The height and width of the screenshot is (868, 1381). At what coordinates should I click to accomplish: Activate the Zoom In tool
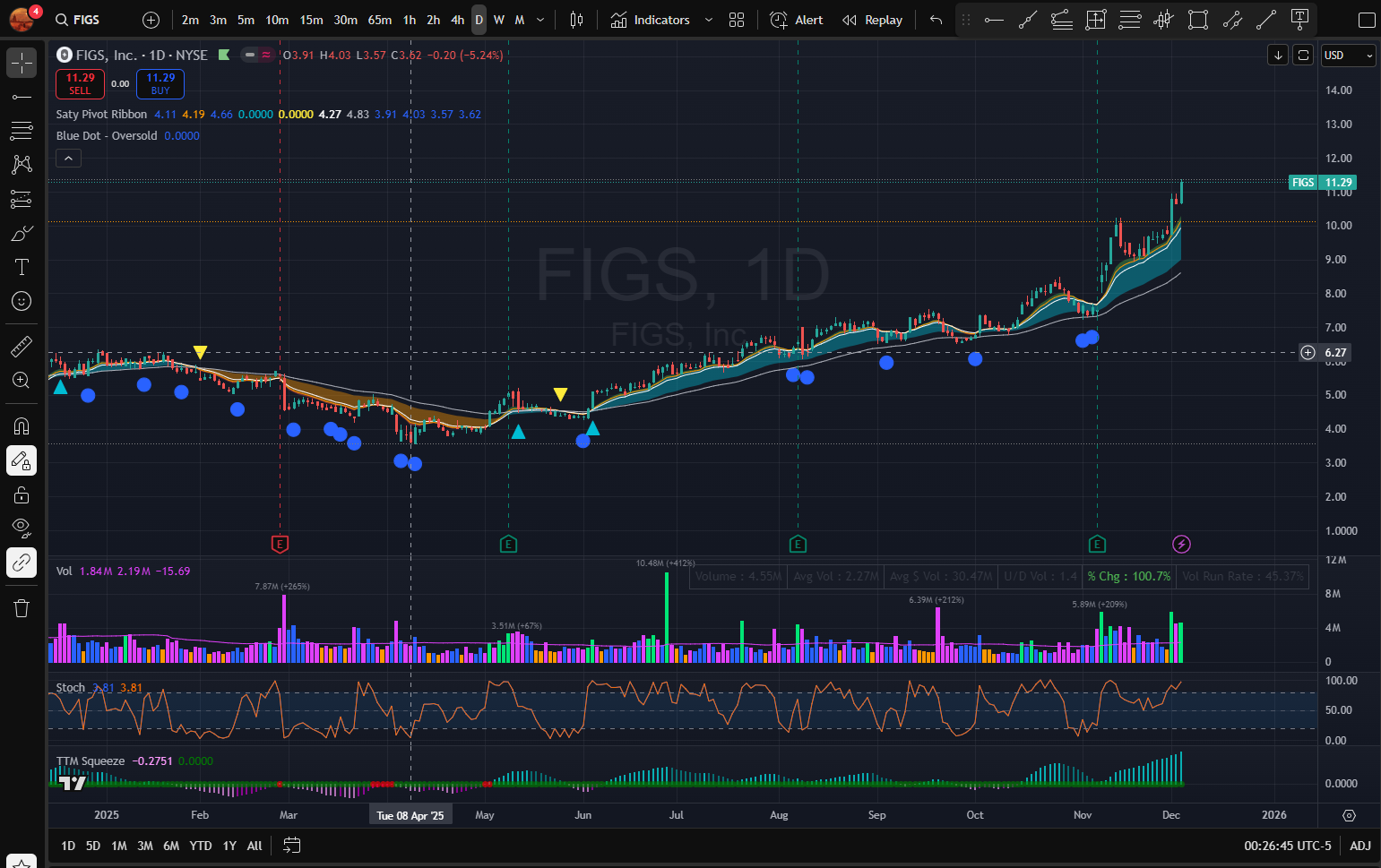[22, 380]
